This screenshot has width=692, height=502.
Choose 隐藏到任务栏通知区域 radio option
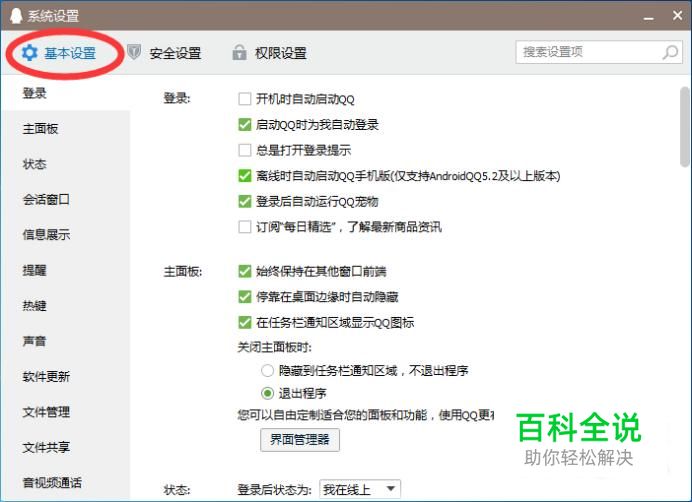267,370
